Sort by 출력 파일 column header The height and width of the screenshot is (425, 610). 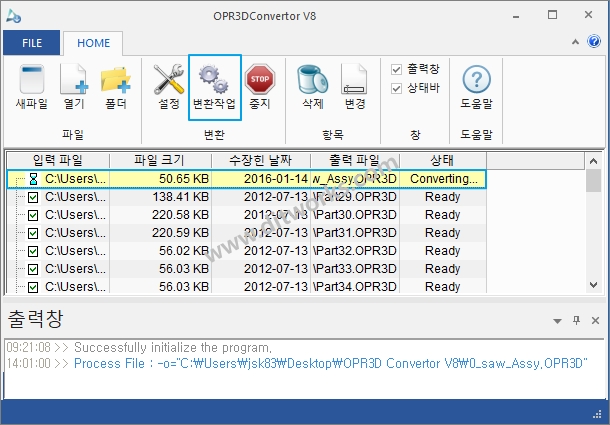click(x=355, y=160)
